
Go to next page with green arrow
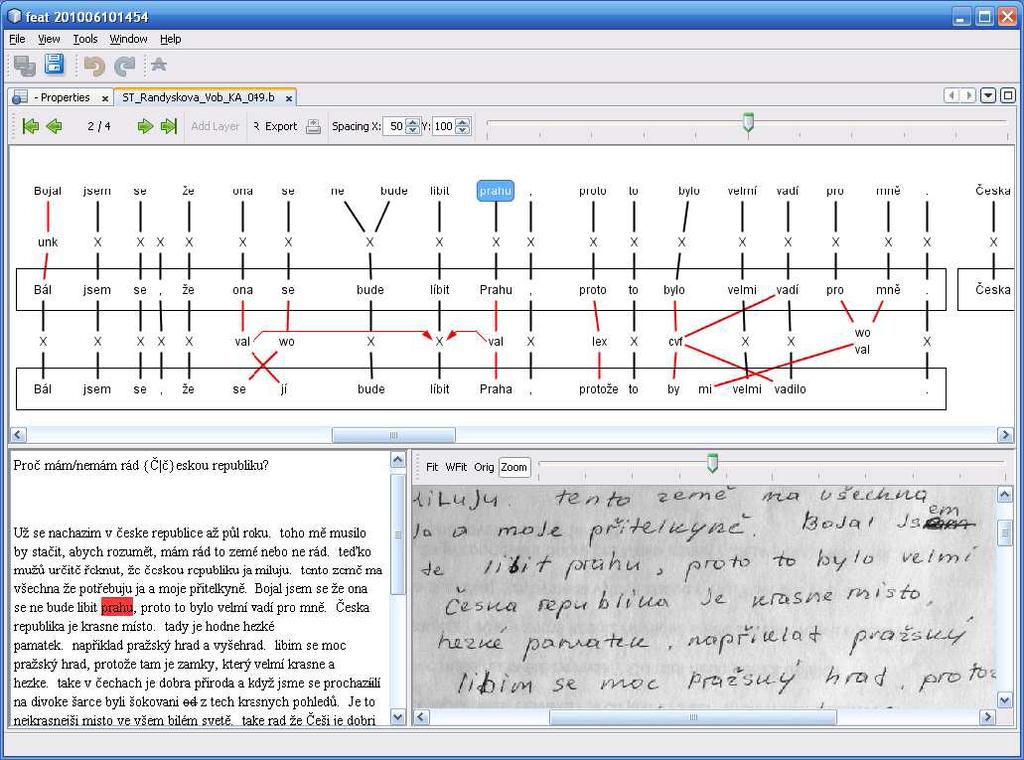click(145, 126)
